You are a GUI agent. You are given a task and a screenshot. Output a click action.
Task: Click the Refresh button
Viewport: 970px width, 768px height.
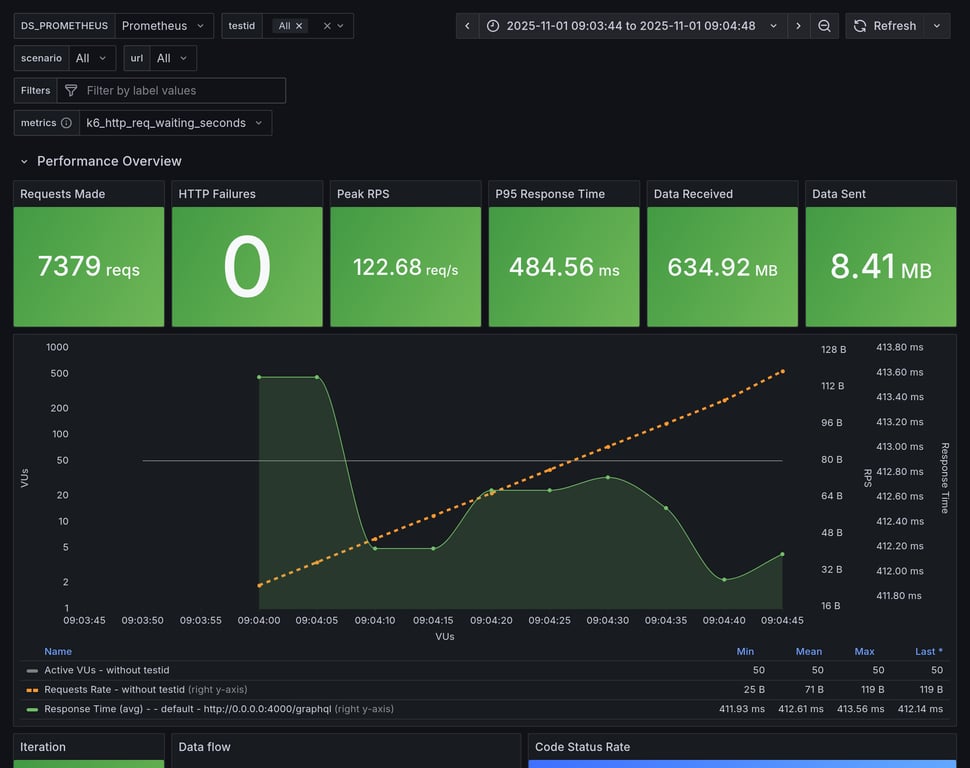[884, 26]
